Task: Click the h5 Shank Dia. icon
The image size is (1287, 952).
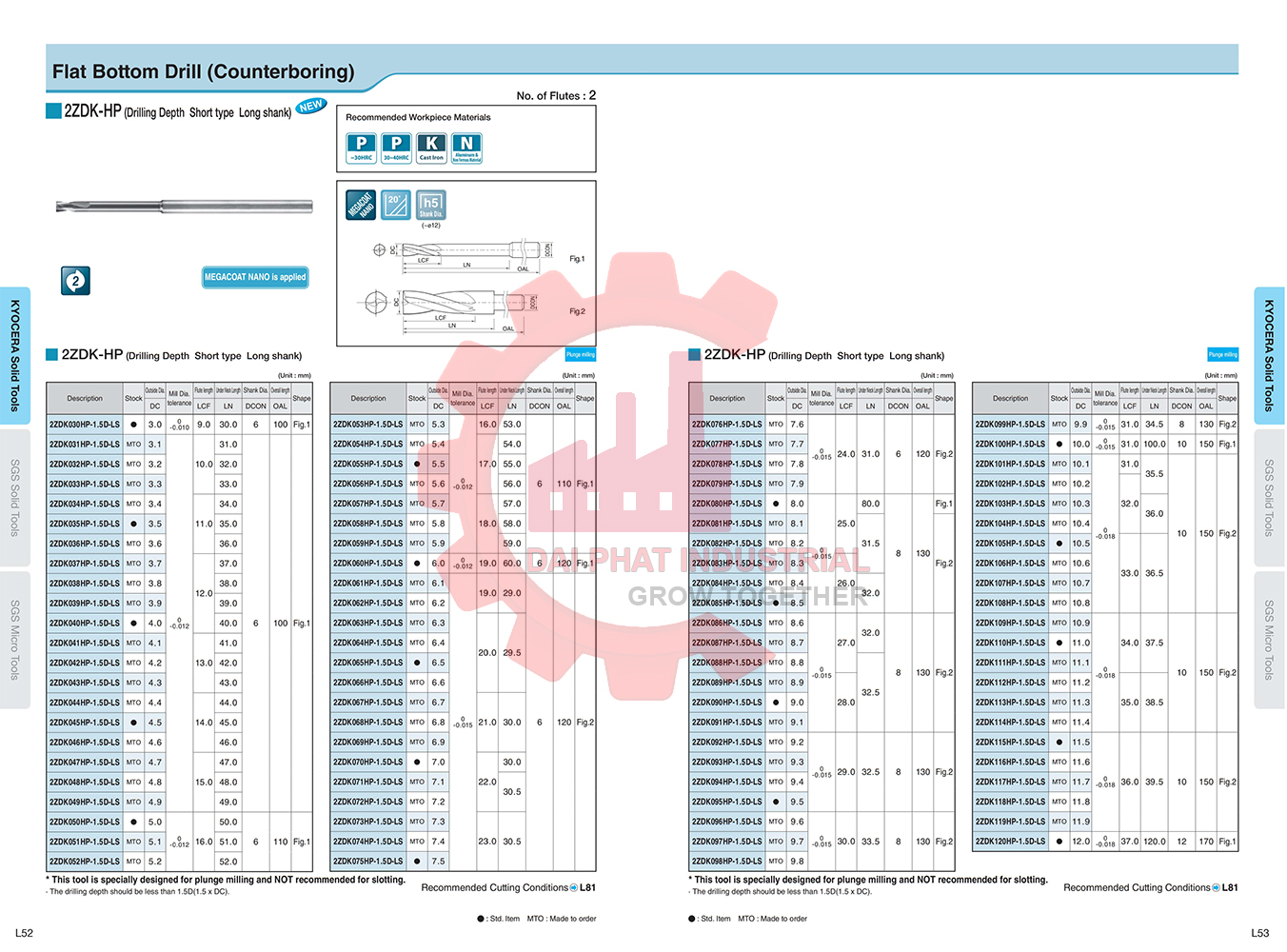Action: click(x=431, y=205)
